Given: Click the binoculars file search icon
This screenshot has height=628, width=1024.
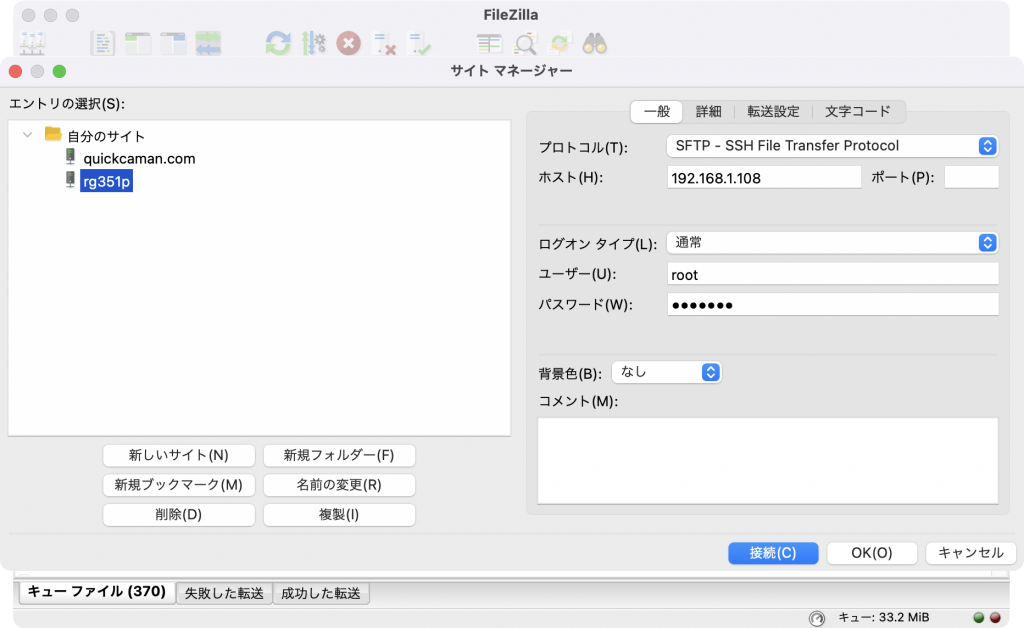Looking at the screenshot, I should coord(595,44).
